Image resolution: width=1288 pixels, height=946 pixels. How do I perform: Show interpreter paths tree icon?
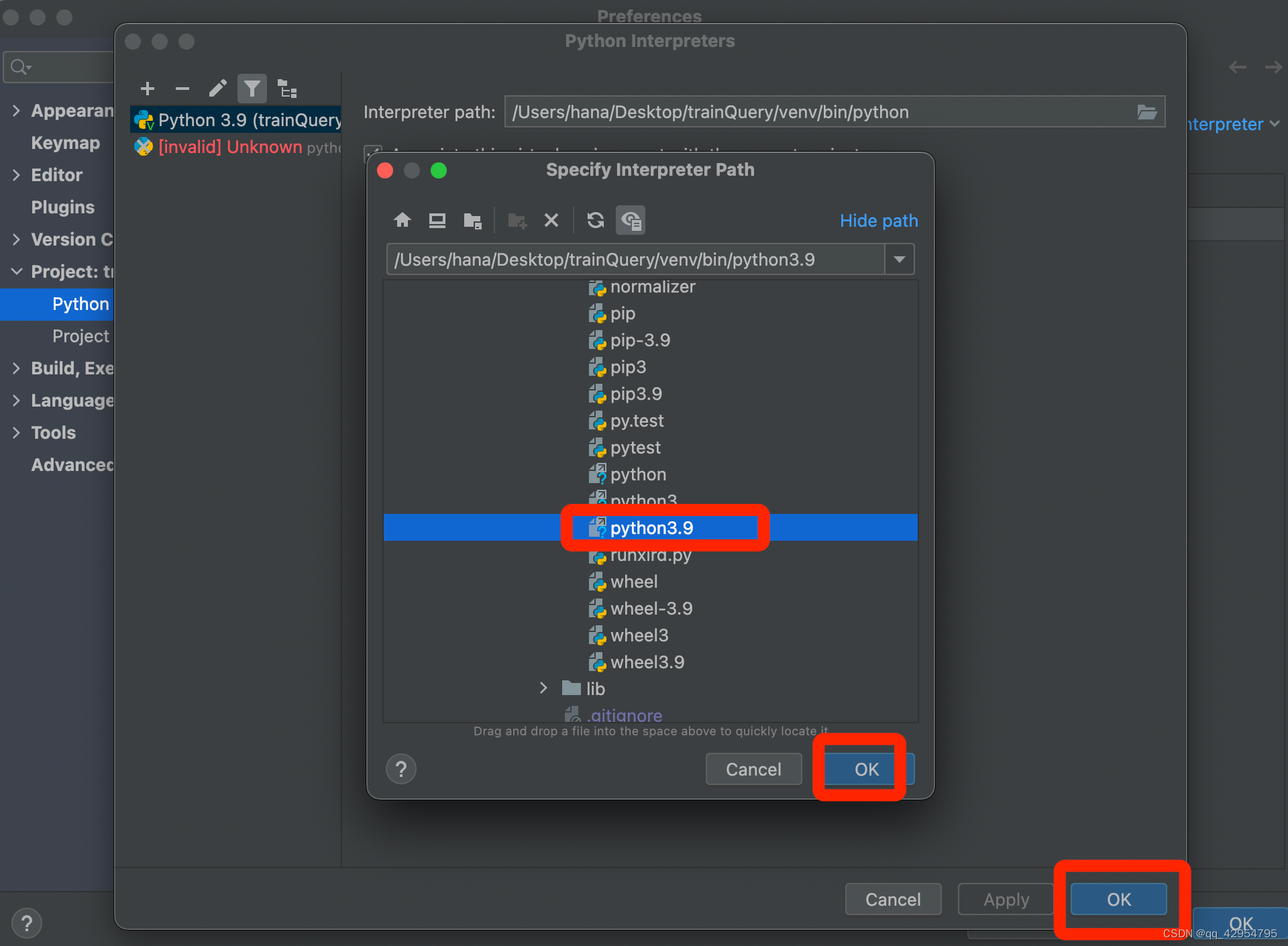coord(287,89)
